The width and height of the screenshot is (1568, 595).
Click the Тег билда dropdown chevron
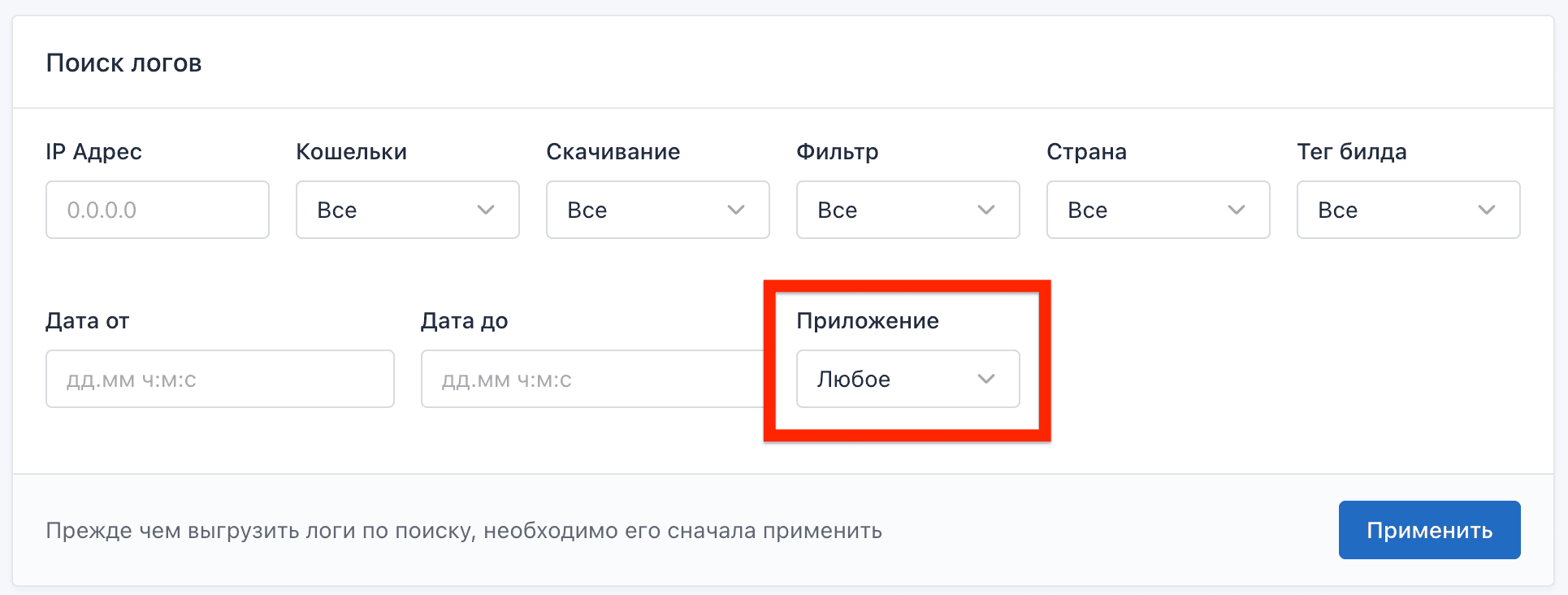[1487, 210]
